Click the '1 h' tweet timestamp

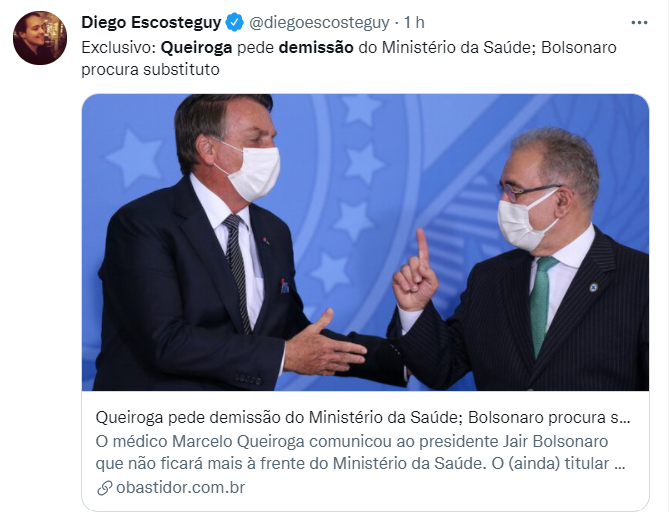(x=414, y=23)
